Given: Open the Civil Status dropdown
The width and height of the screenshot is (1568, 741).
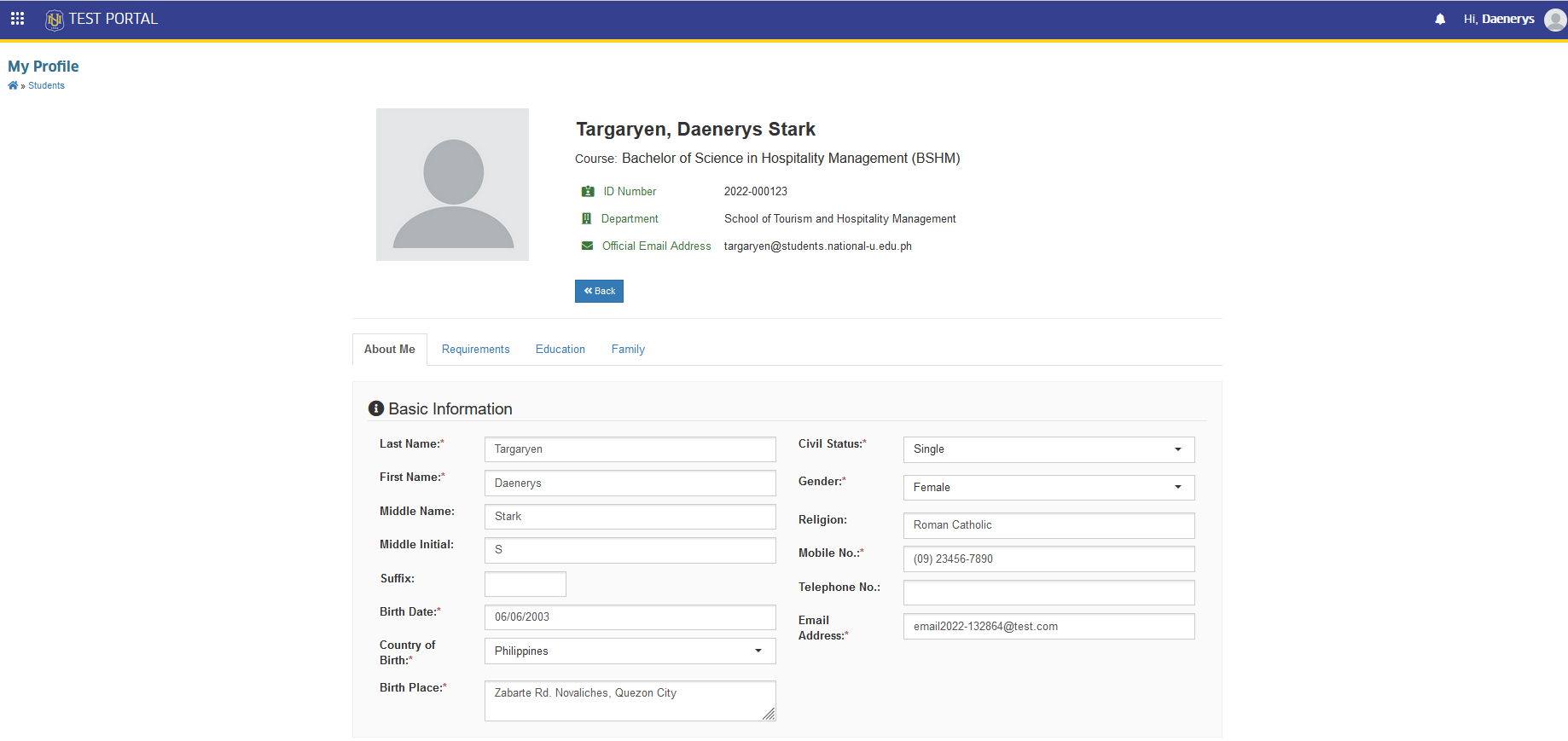Looking at the screenshot, I should [1048, 449].
